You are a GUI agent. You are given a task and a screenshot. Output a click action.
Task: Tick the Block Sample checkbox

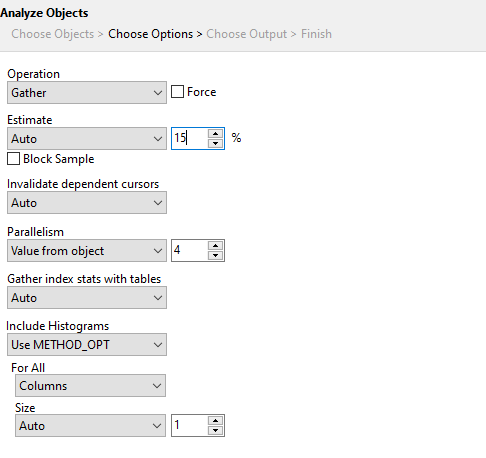coord(13,159)
